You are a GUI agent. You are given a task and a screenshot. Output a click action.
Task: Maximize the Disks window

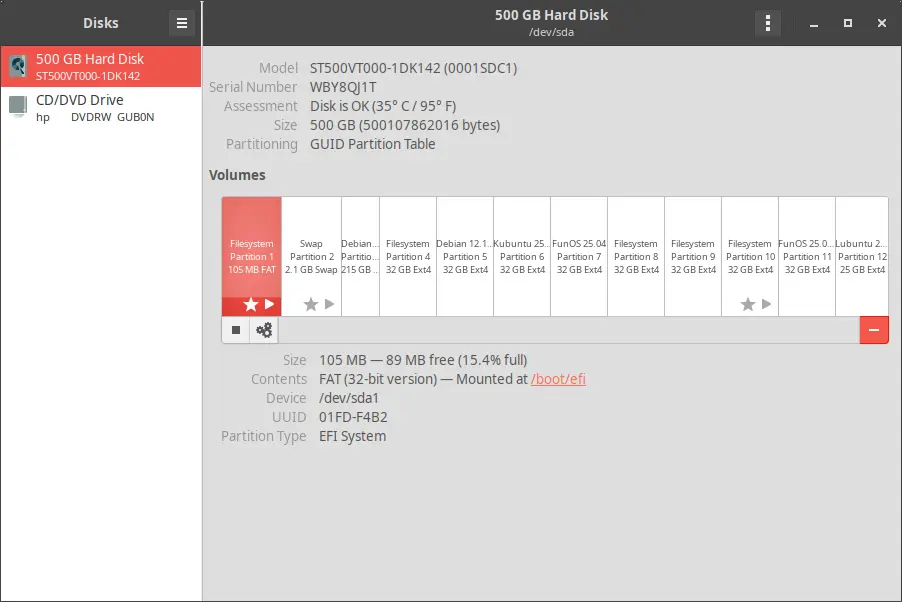pyautogui.click(x=847, y=23)
